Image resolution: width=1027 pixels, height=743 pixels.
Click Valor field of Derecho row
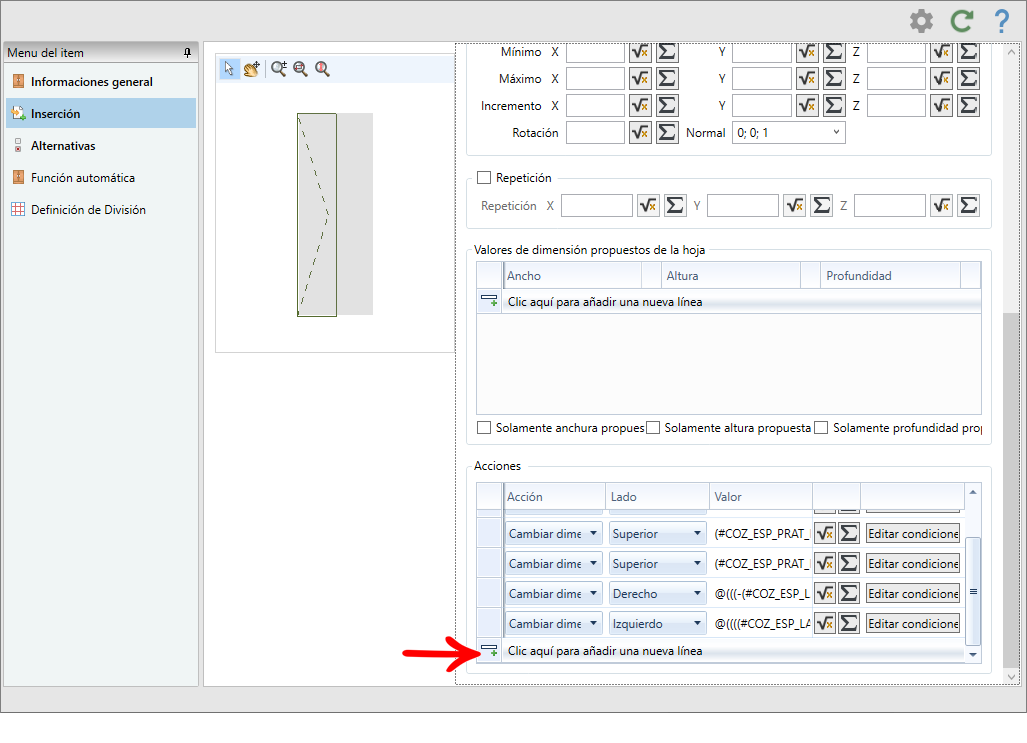pyautogui.click(x=762, y=594)
